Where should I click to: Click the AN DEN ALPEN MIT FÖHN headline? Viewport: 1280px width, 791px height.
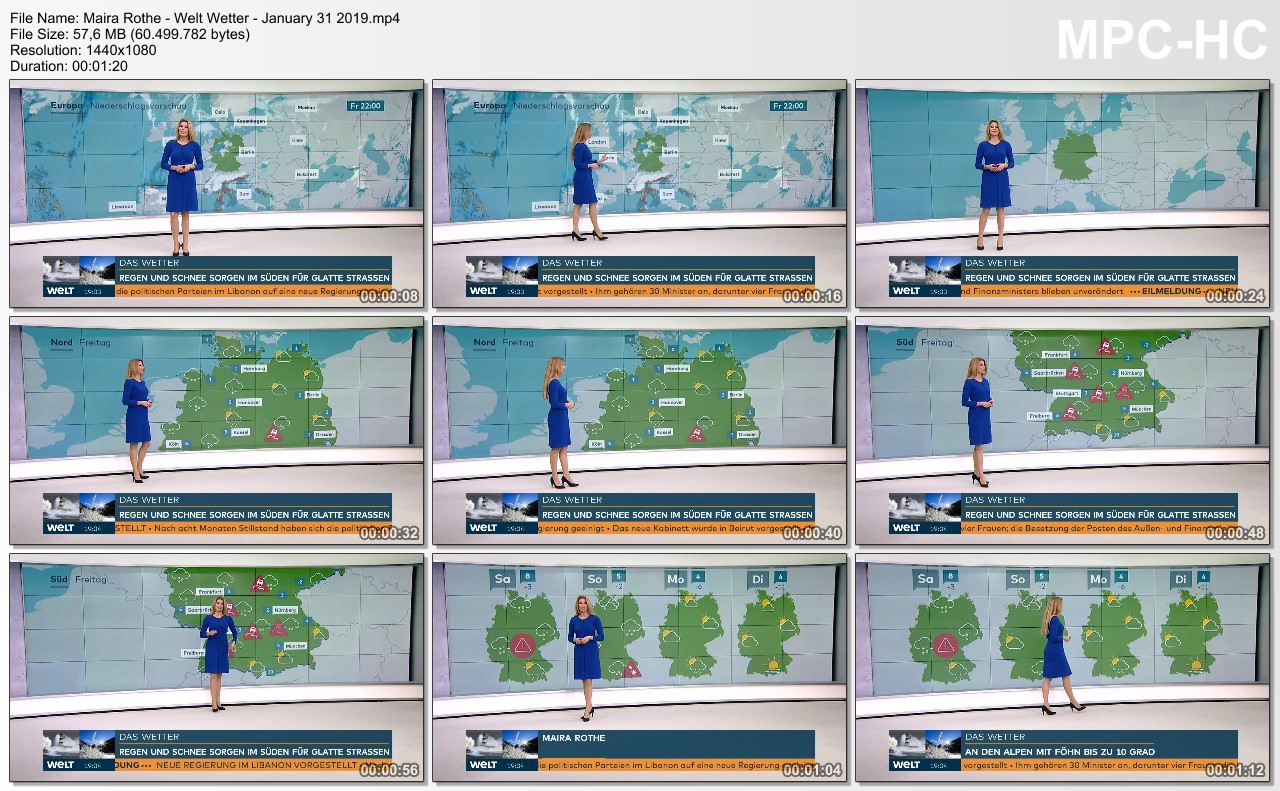click(1059, 751)
